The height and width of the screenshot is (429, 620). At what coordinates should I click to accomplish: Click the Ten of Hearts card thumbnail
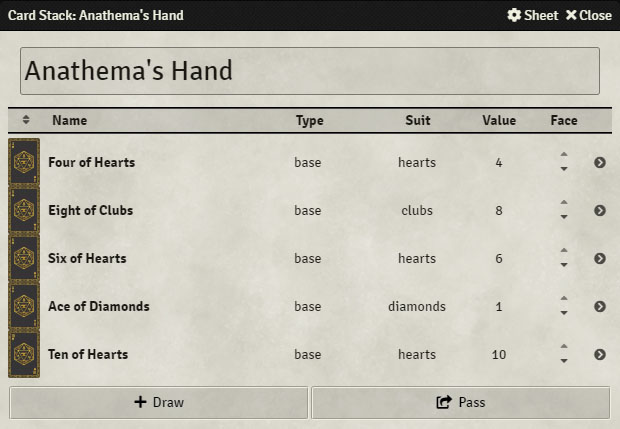pos(24,354)
